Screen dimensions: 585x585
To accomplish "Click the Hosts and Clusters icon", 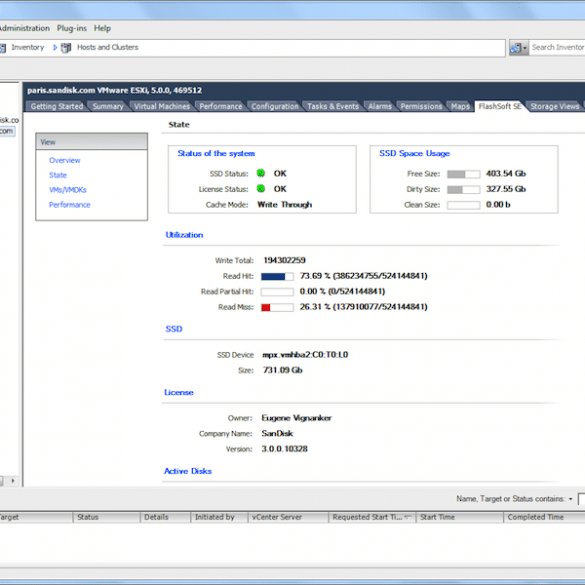I will 66,48.
